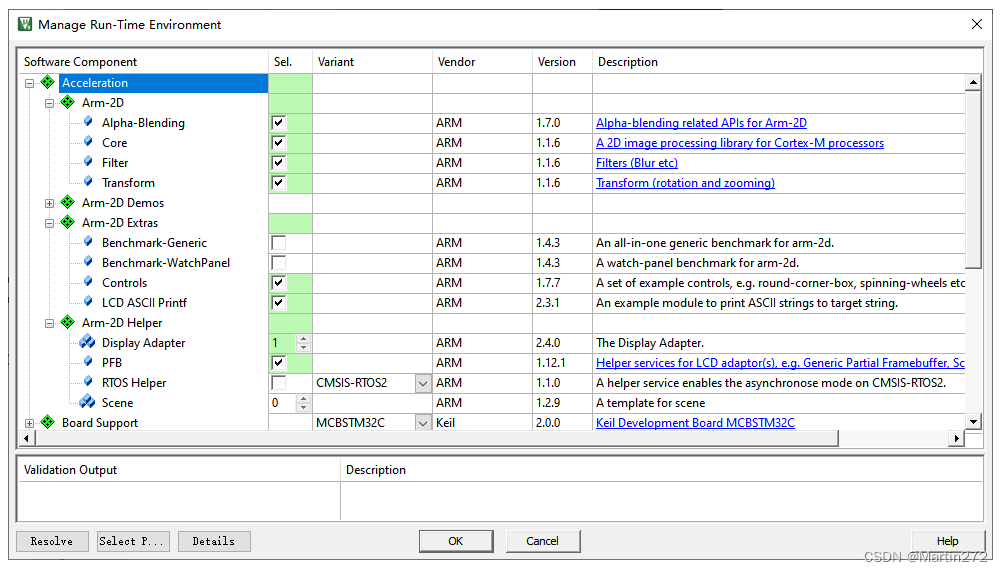
Task: Open the Filters (Blur etc) link
Action: tap(636, 163)
